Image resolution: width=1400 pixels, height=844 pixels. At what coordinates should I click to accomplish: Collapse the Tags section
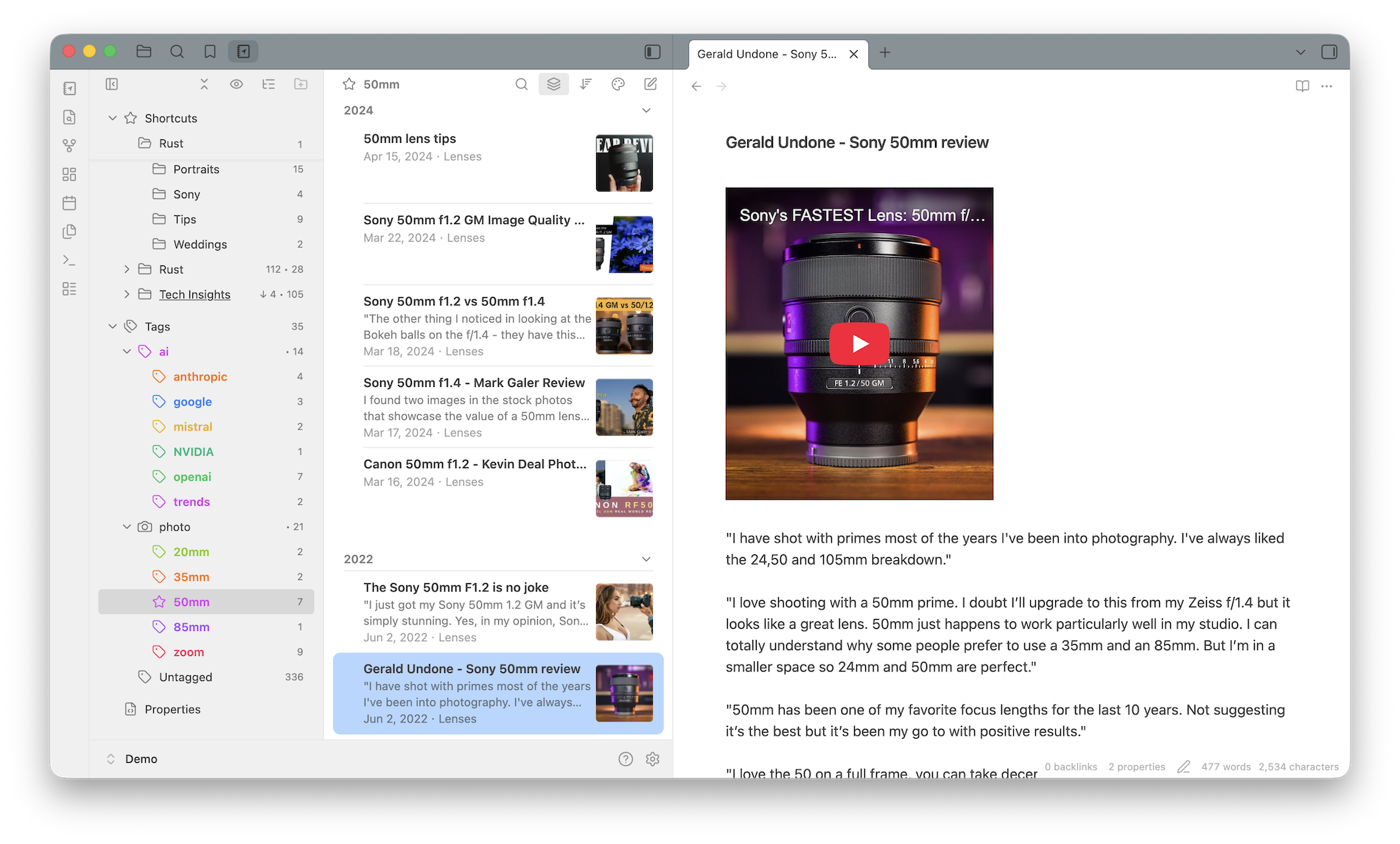[113, 327]
